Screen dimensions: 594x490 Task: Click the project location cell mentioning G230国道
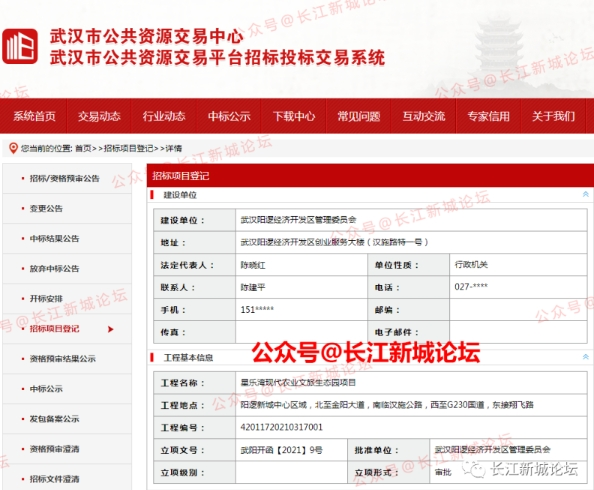[x=411, y=405]
